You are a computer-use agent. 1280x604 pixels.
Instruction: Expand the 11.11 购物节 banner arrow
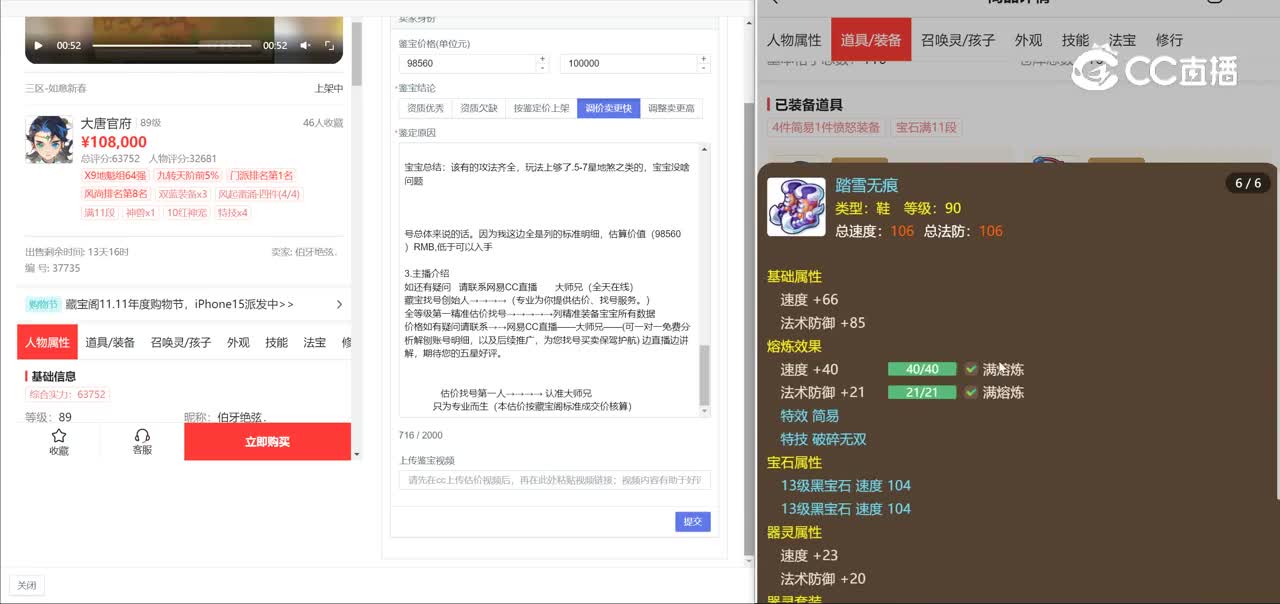[339, 304]
